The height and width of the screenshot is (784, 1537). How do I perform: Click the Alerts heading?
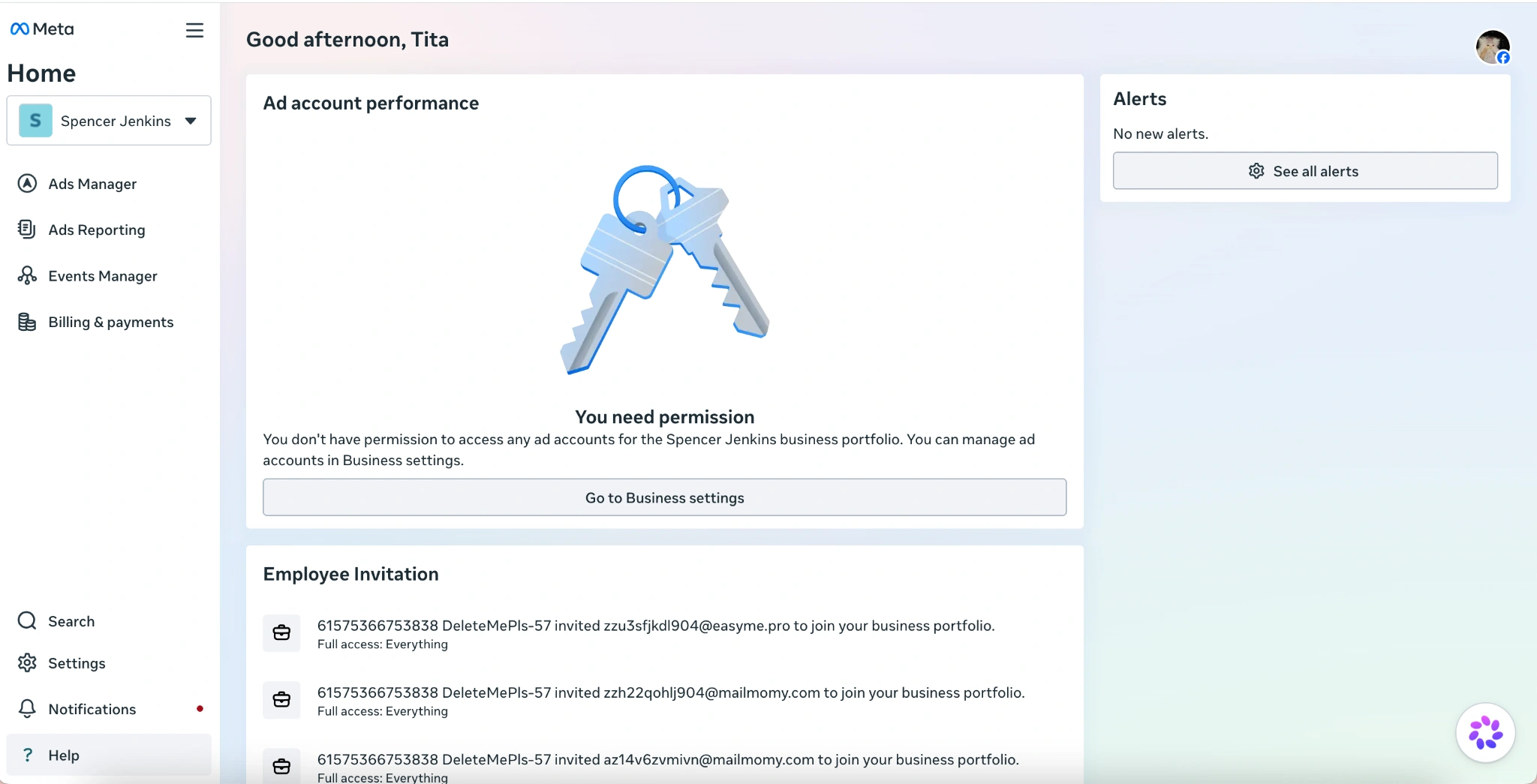1139,99
